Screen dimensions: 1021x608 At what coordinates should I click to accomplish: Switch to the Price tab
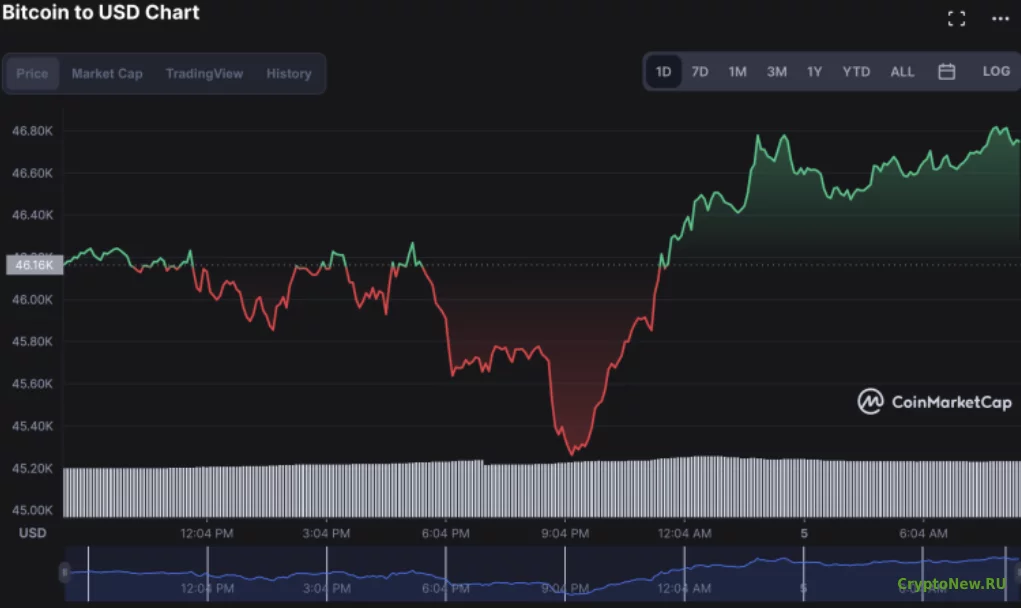32,74
